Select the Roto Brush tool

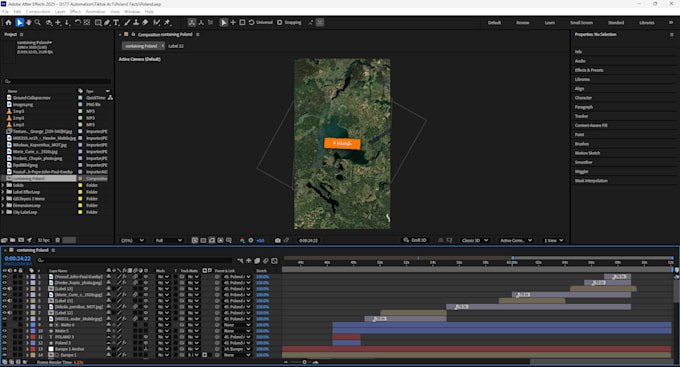tap(157, 23)
